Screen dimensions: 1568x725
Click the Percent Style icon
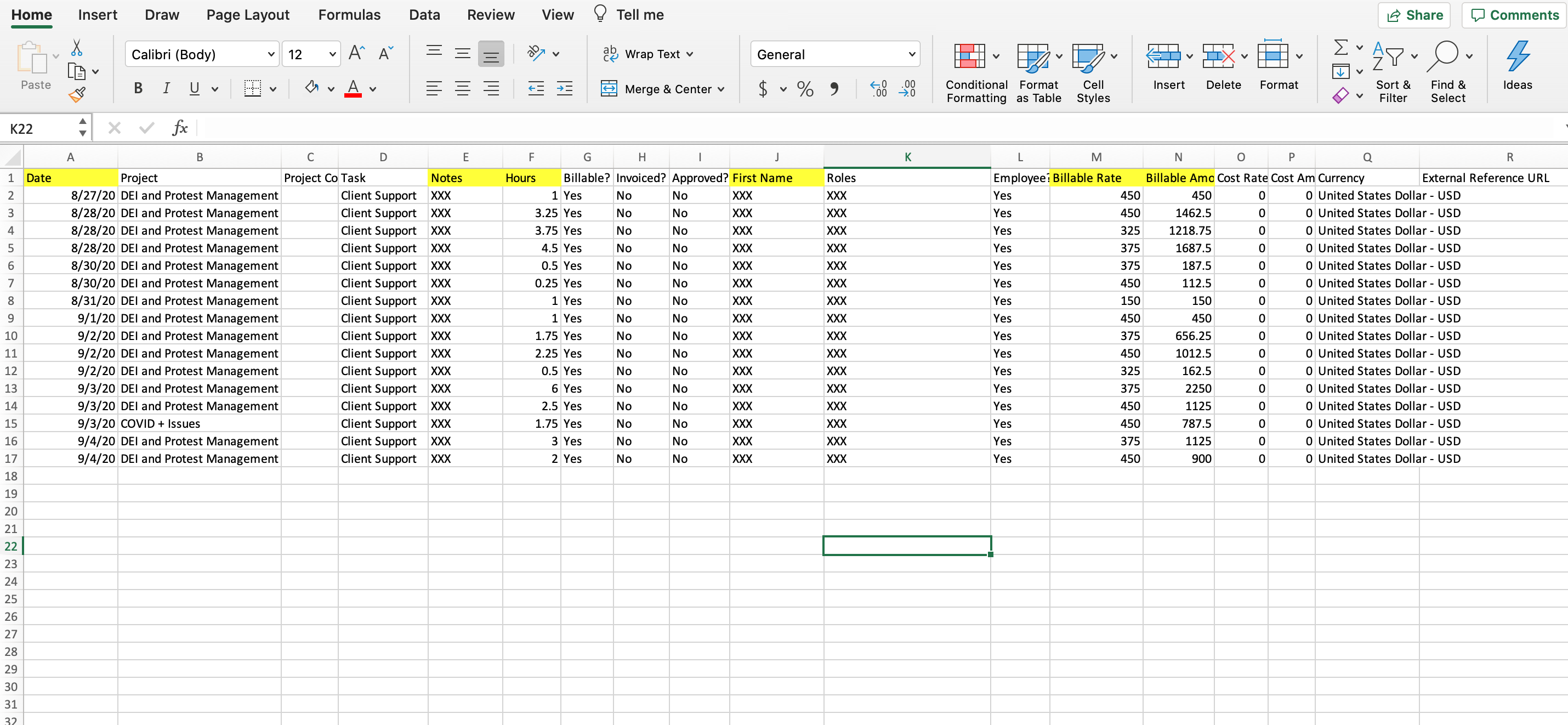(805, 89)
